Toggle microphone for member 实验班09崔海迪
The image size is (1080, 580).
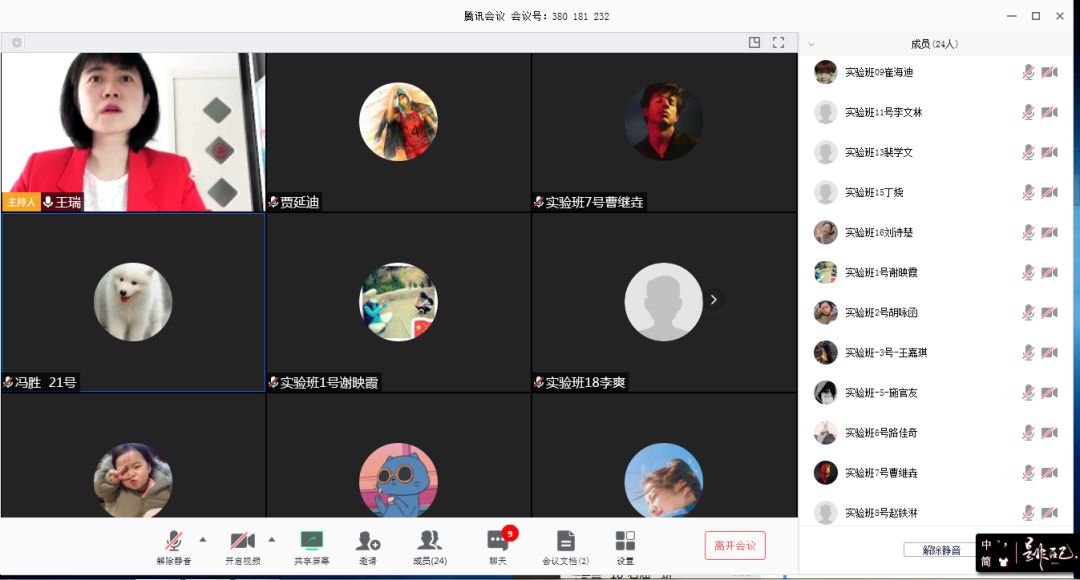[1028, 72]
